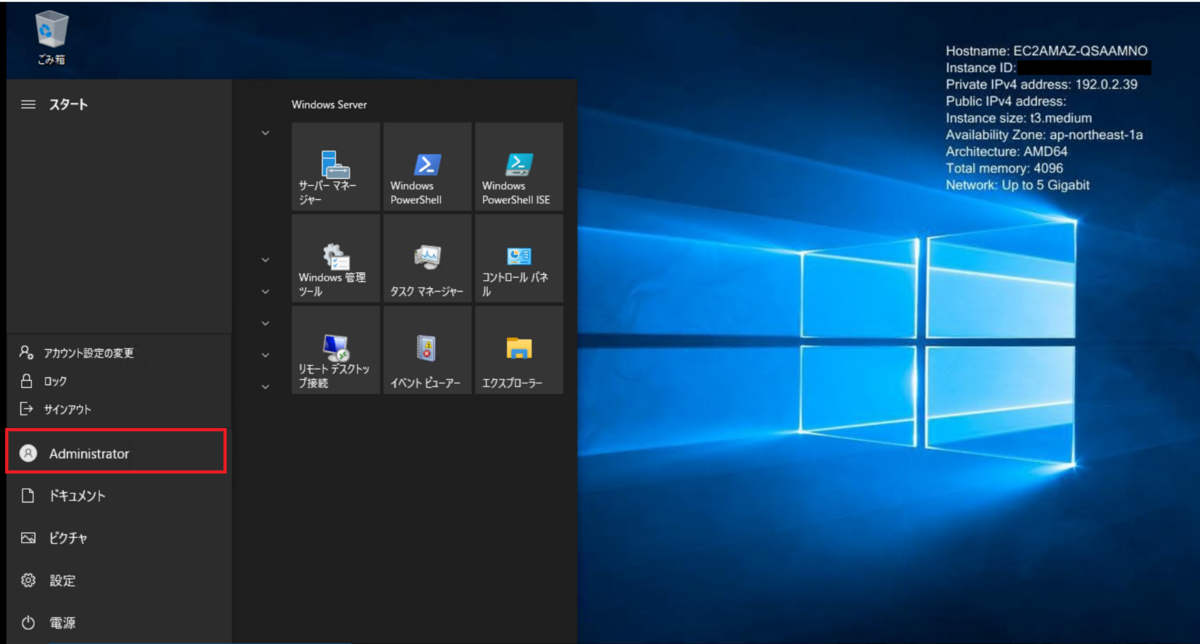Screen dimensions: 1200x644
Task: Select the ごみ箱 desktop icon
Action: pos(51,39)
